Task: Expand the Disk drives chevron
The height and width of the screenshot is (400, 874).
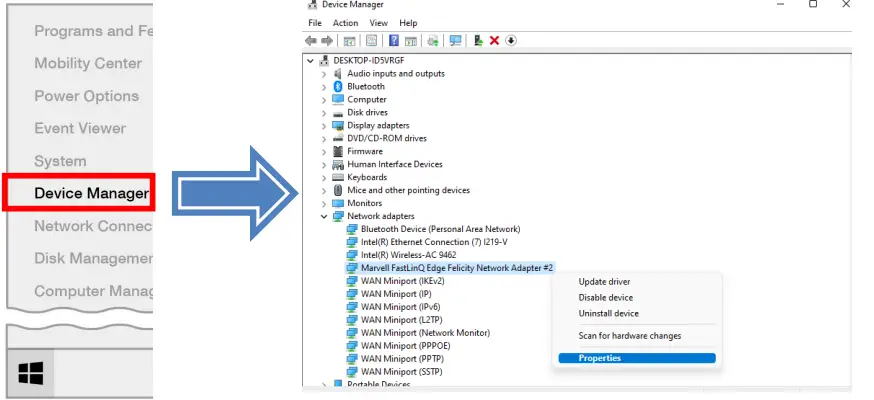Action: click(x=324, y=113)
